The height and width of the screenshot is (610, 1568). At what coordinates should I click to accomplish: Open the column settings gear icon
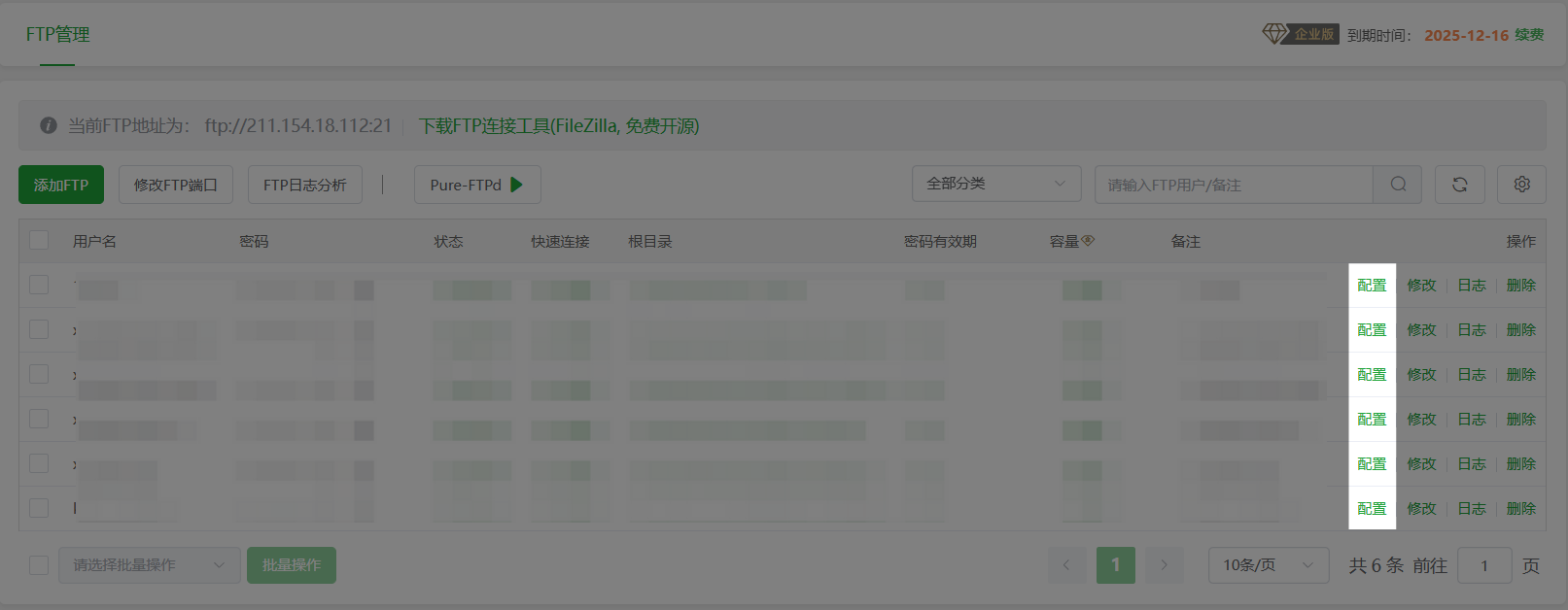point(1521,185)
